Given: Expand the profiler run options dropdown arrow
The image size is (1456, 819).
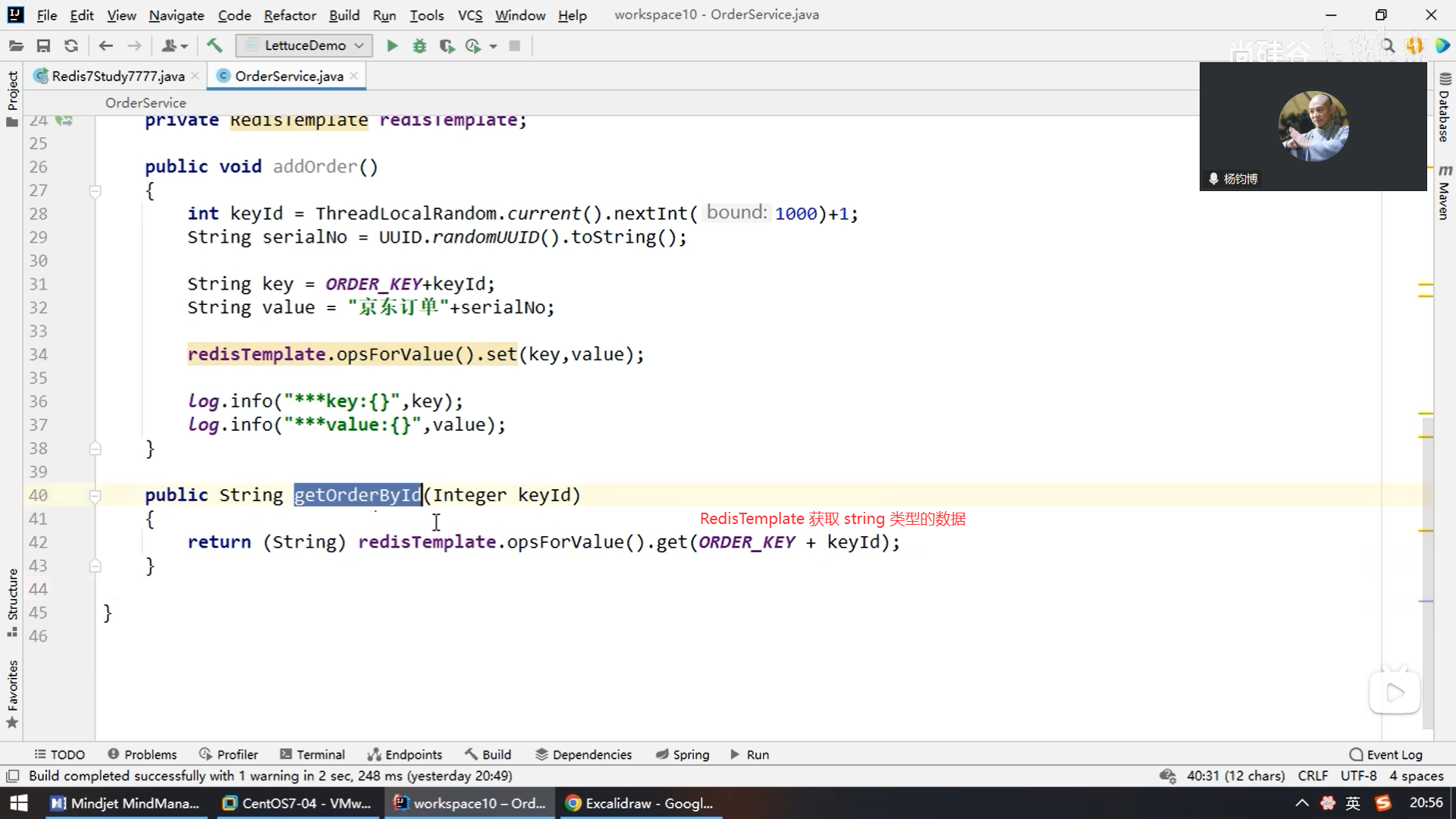Looking at the screenshot, I should 494,46.
